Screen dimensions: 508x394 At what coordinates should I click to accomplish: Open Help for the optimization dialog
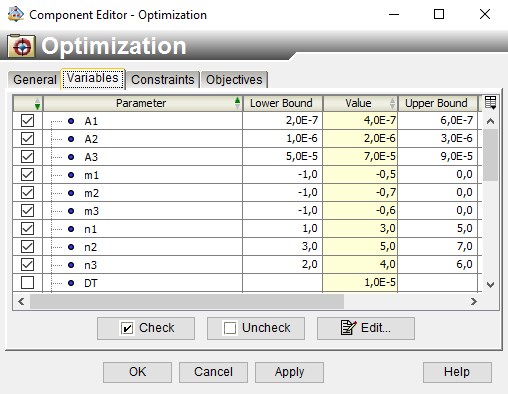pyautogui.click(x=457, y=372)
